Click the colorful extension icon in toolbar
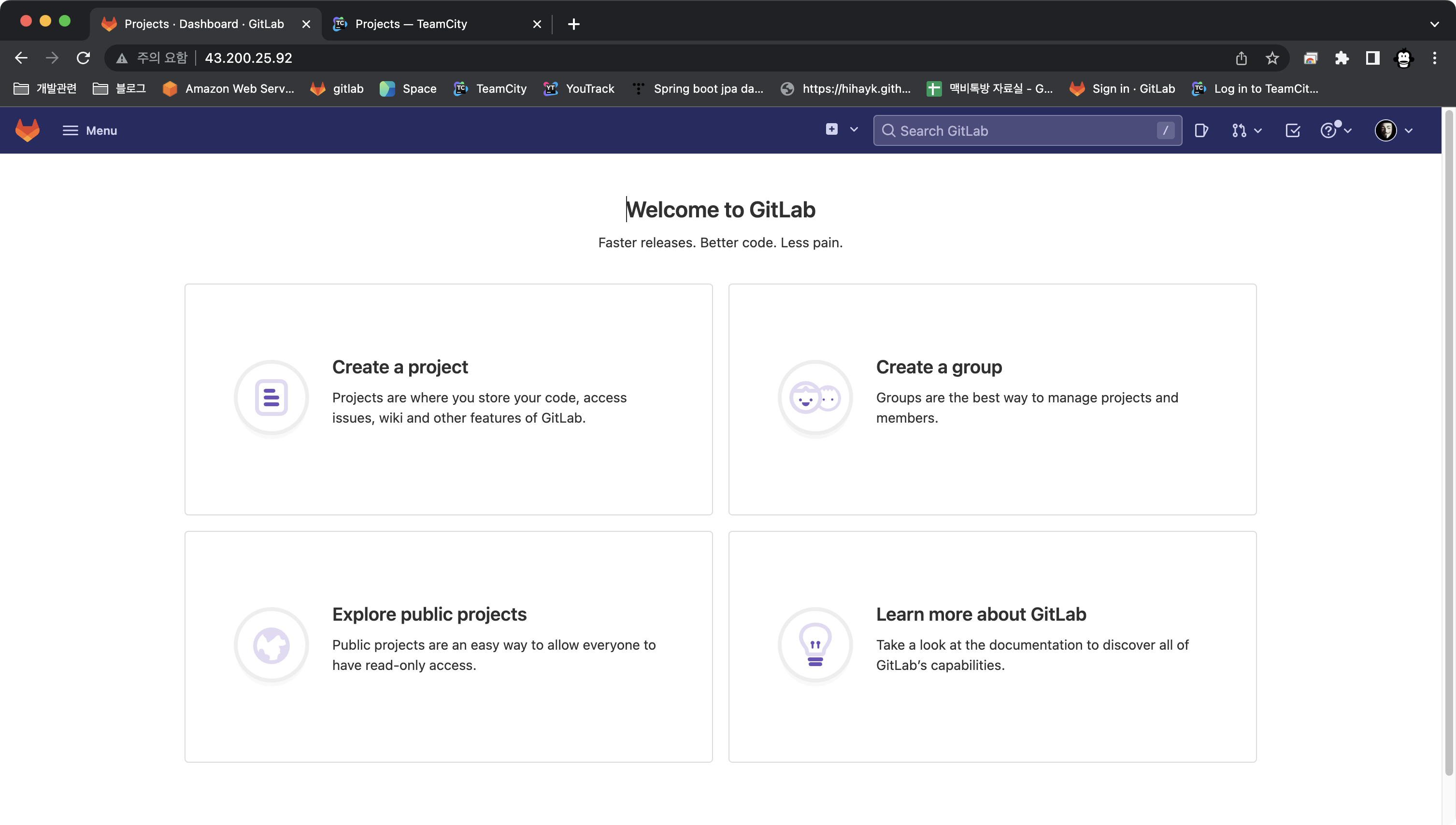The width and height of the screenshot is (1456, 825). 1311,58
